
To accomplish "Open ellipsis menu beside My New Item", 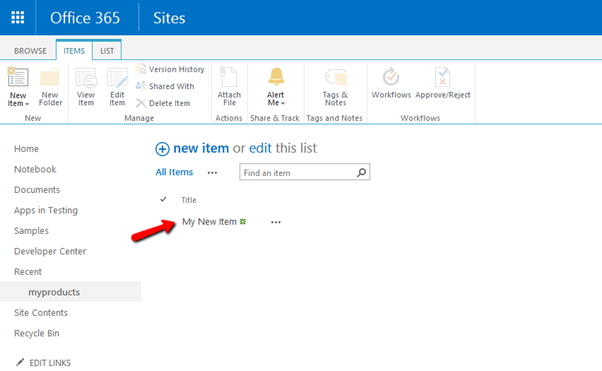I will (276, 222).
